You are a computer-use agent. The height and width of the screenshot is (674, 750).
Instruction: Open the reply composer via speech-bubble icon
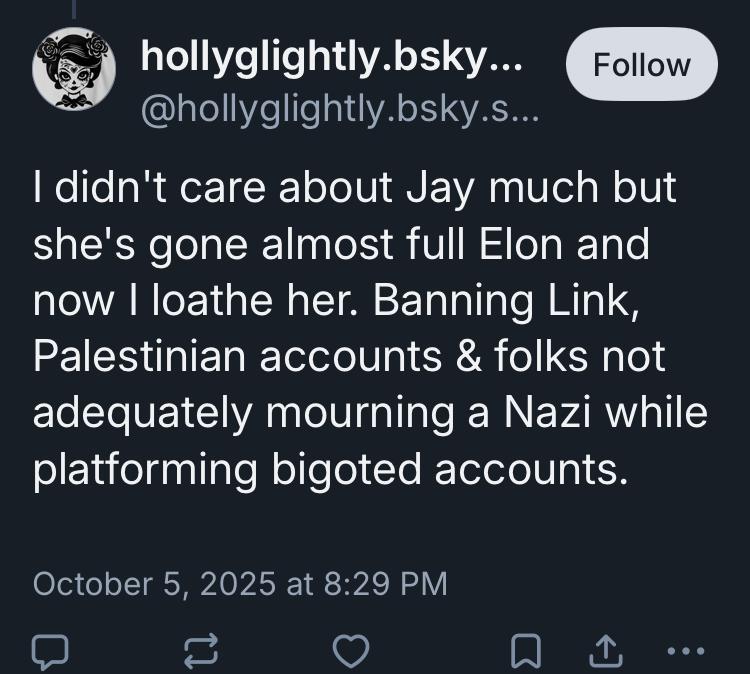49,650
